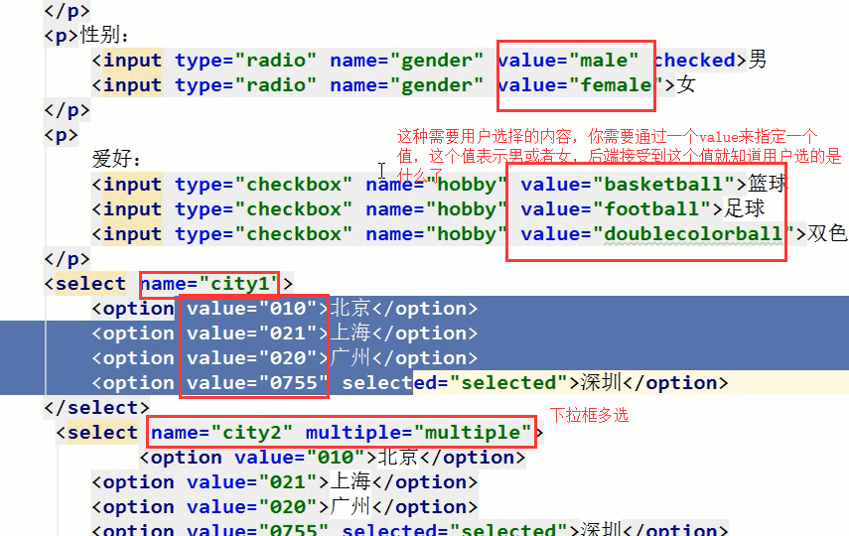Click the closing </option> tag on city1 上海 line

pos(425,334)
